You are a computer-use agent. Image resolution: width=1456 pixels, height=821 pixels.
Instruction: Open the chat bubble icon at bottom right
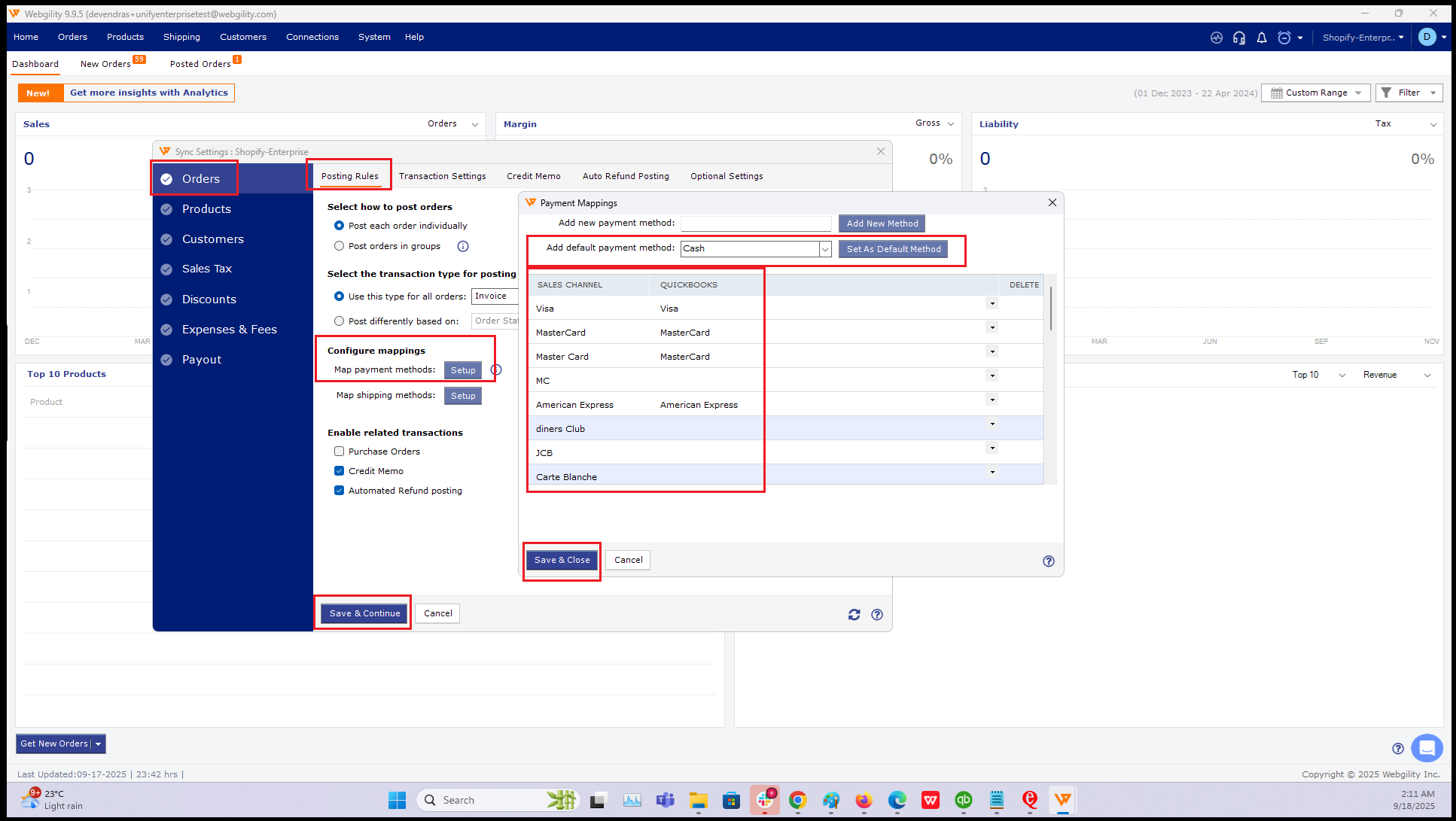[1427, 748]
